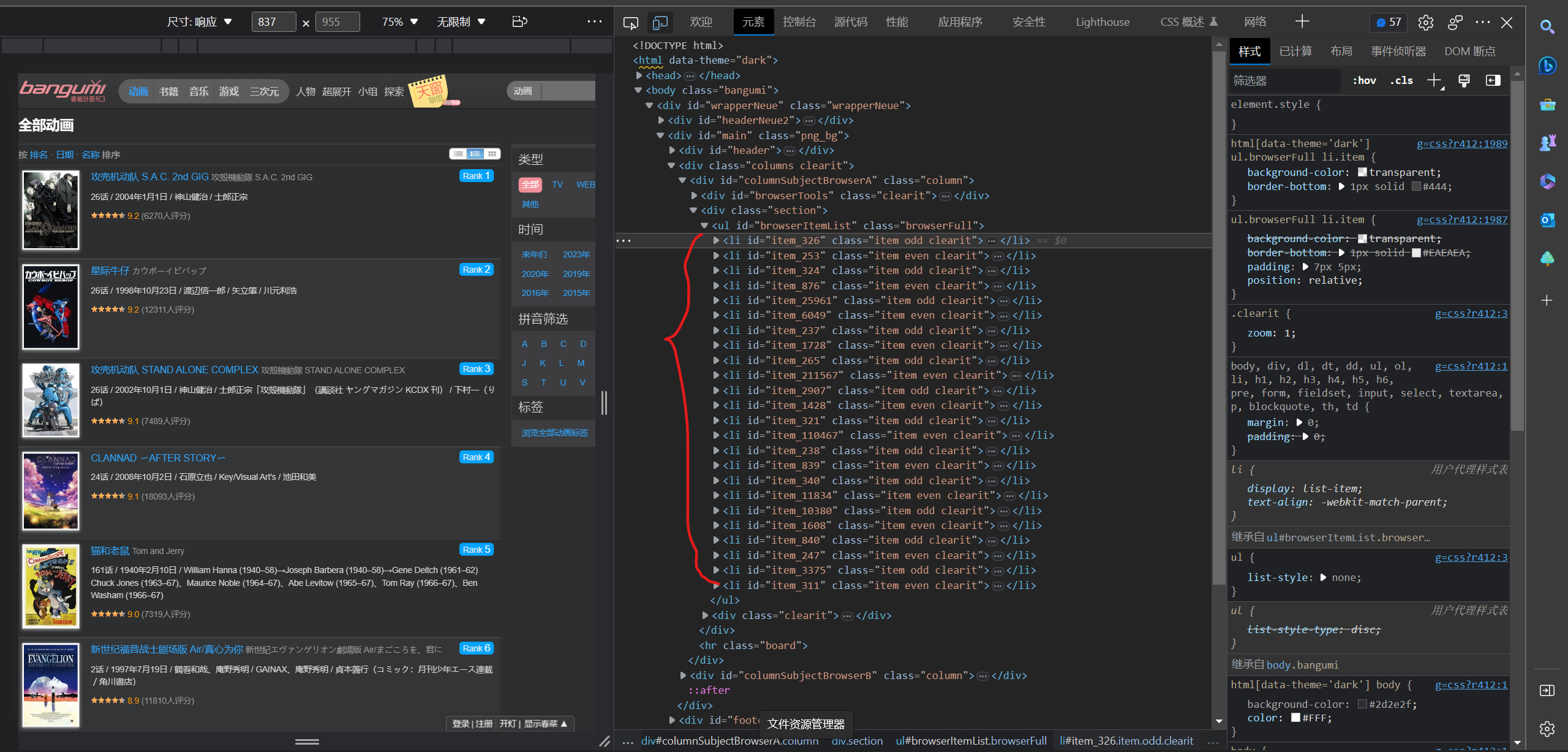This screenshot has width=1568, height=752.
Task: Toggle the :hov element state button
Action: (1364, 80)
